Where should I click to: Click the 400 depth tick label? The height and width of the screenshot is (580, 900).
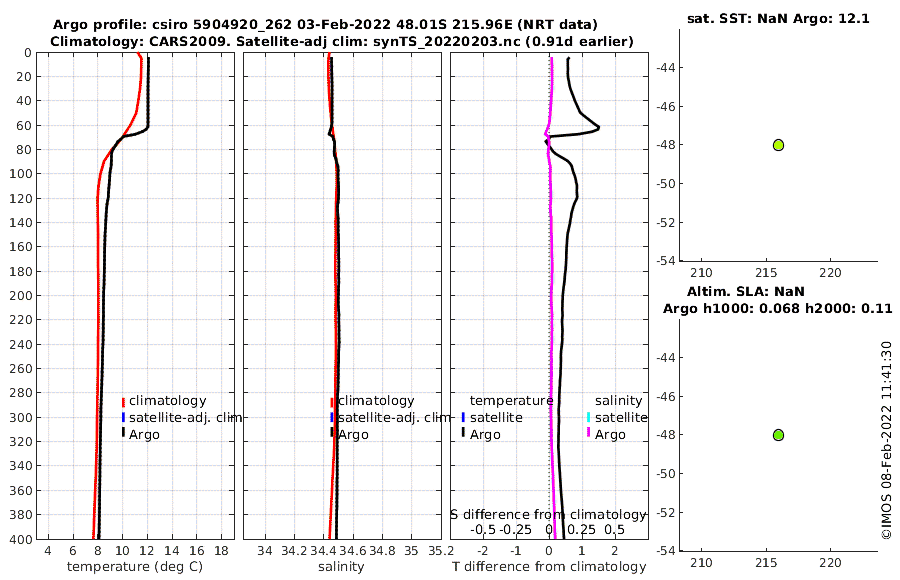click(x=21, y=539)
